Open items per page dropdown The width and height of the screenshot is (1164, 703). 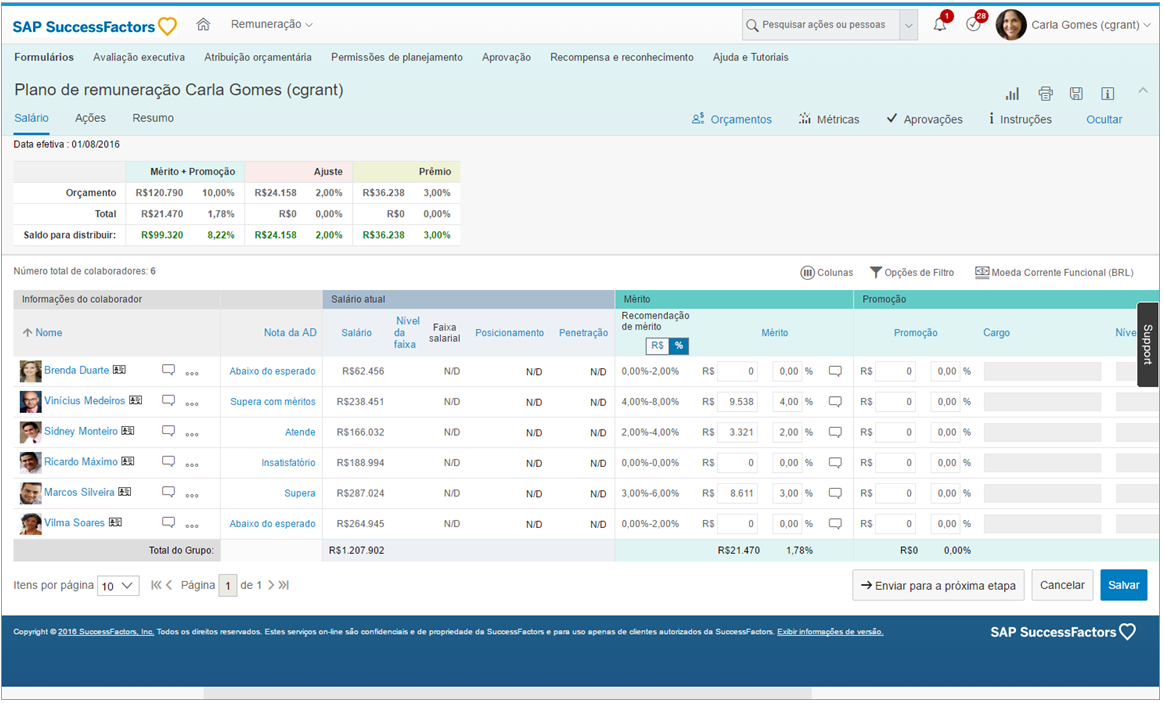tap(118, 586)
